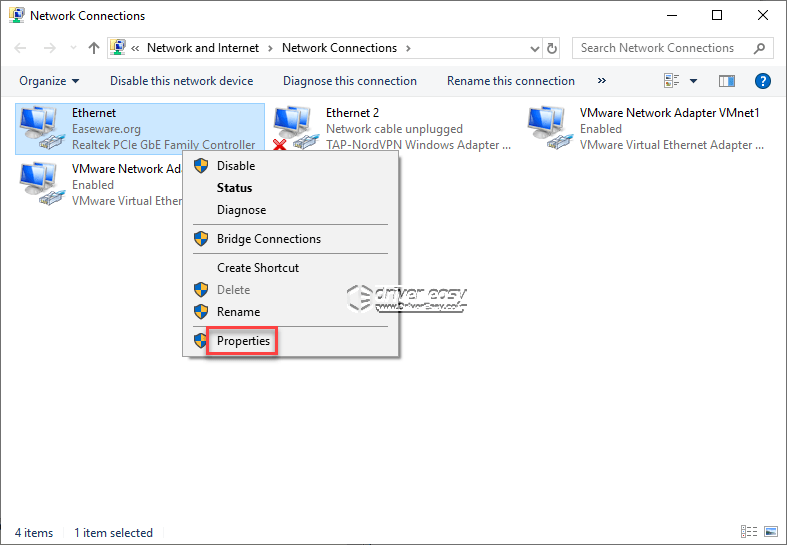Open recent locations dropdown arrow
Screen dimensions: 787x545
pos(73,48)
